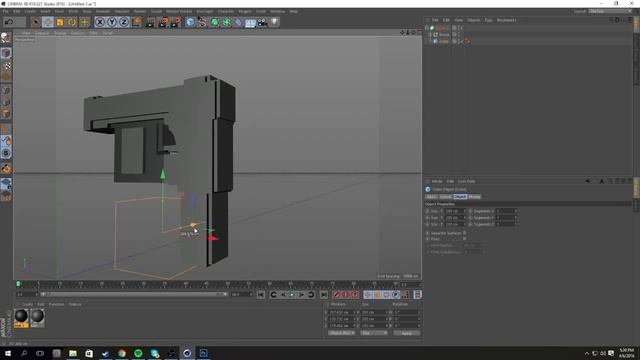Open the Size mode dropdown
The image size is (640, 360).
pyautogui.click(x=374, y=333)
